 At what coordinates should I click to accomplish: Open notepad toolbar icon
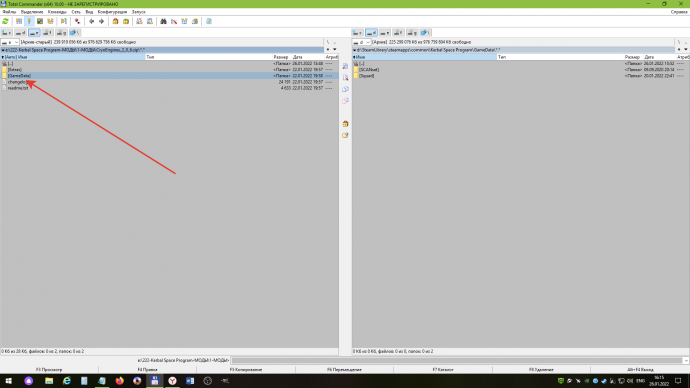click(x=209, y=21)
